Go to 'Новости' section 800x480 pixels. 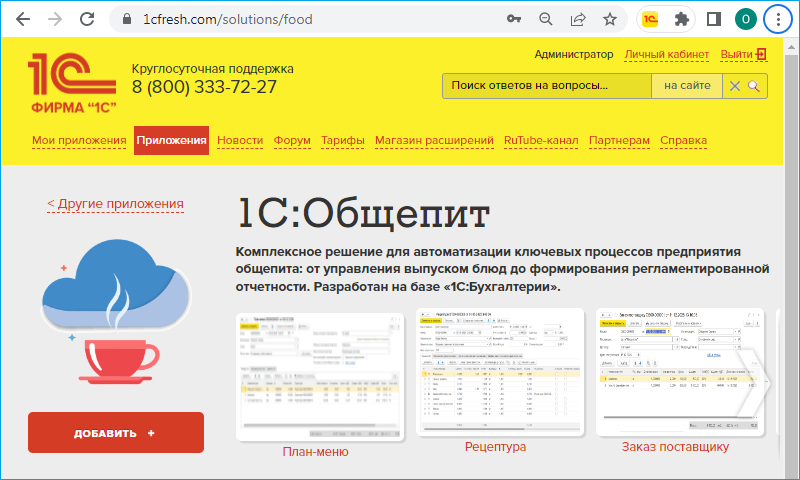(240, 140)
